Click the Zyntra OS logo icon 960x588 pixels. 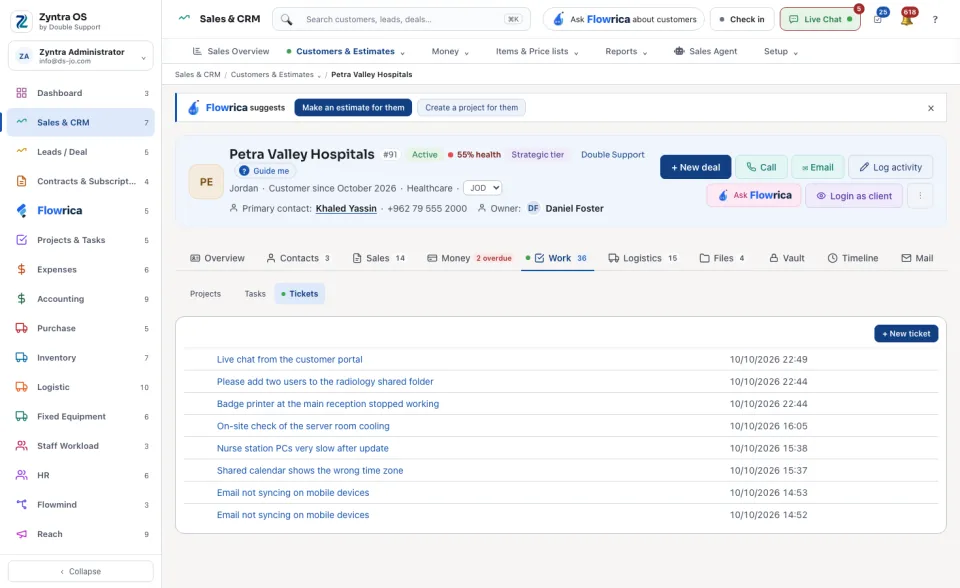click(x=21, y=21)
